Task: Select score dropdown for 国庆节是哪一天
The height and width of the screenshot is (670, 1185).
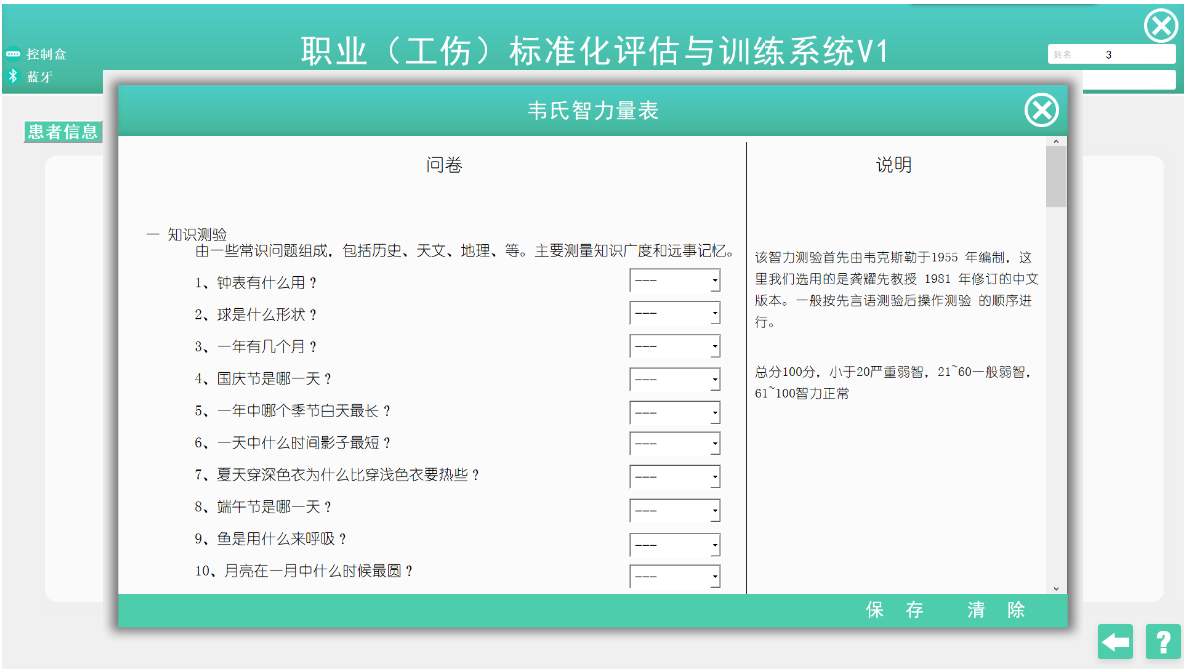Action: [715, 381]
